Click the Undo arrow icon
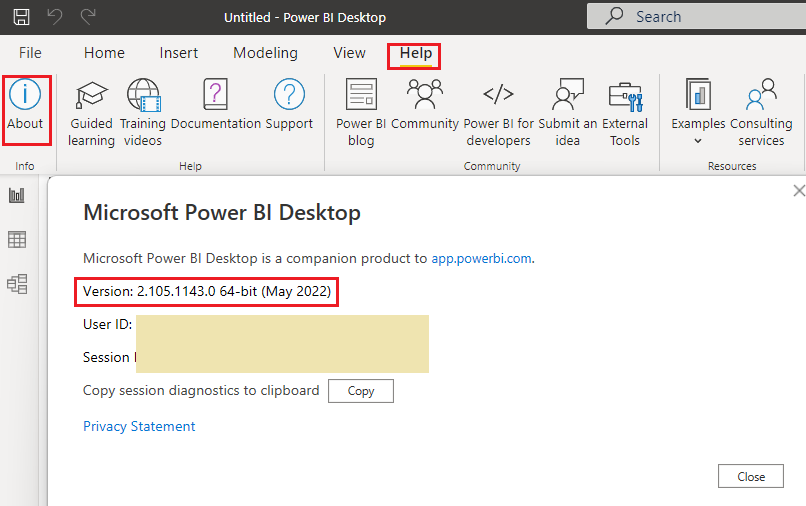This screenshot has height=506, width=806. tap(54, 16)
